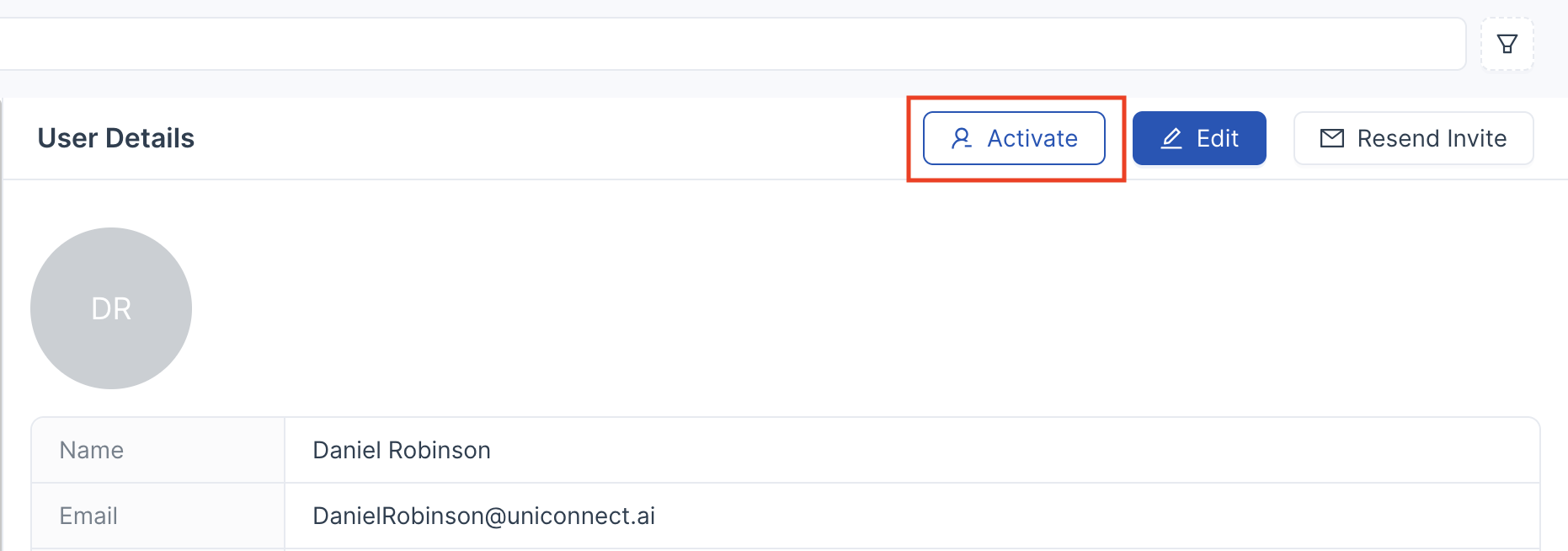Image resolution: width=1568 pixels, height=551 pixels.
Task: Click the person icon on Activate
Action: [x=962, y=138]
